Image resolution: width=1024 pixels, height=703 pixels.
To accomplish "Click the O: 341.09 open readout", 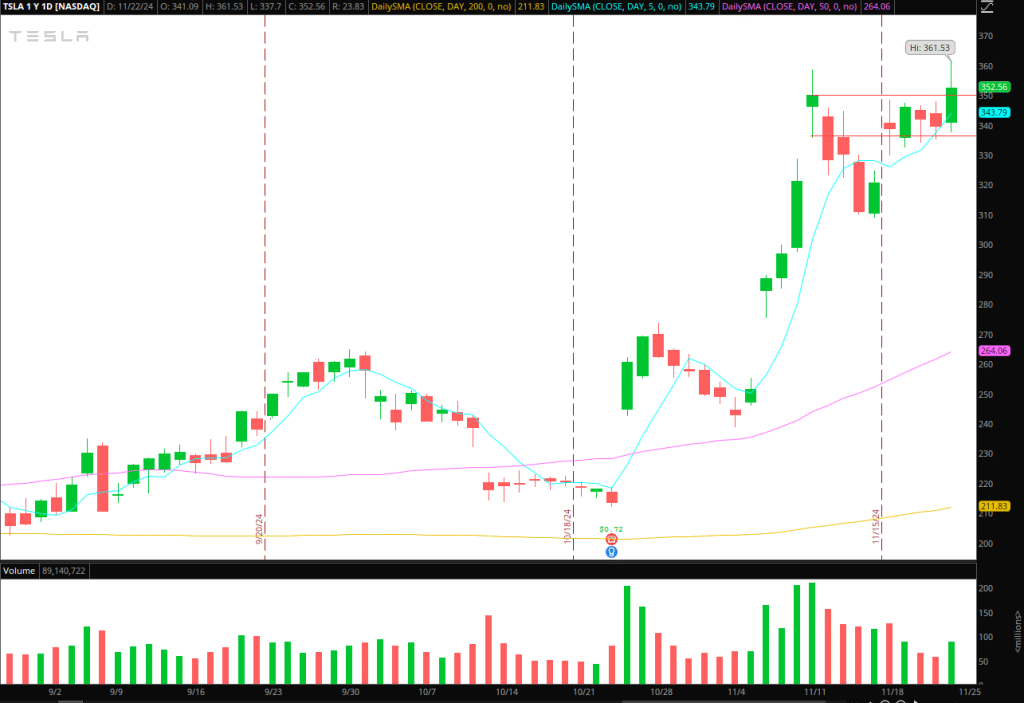I will [180, 7].
